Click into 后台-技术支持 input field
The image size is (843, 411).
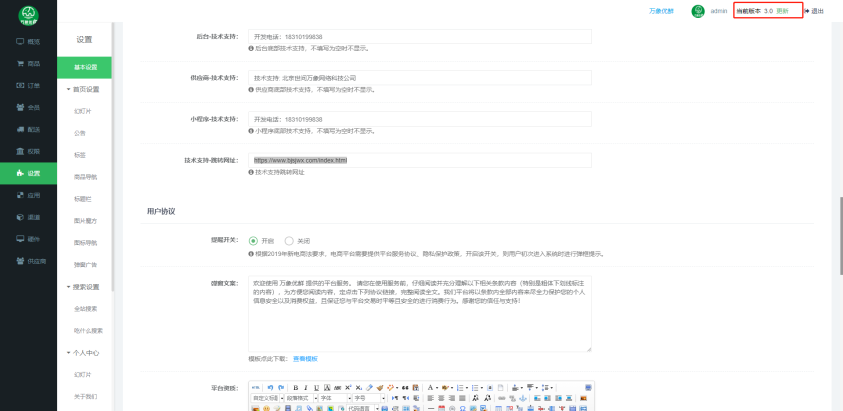point(420,37)
